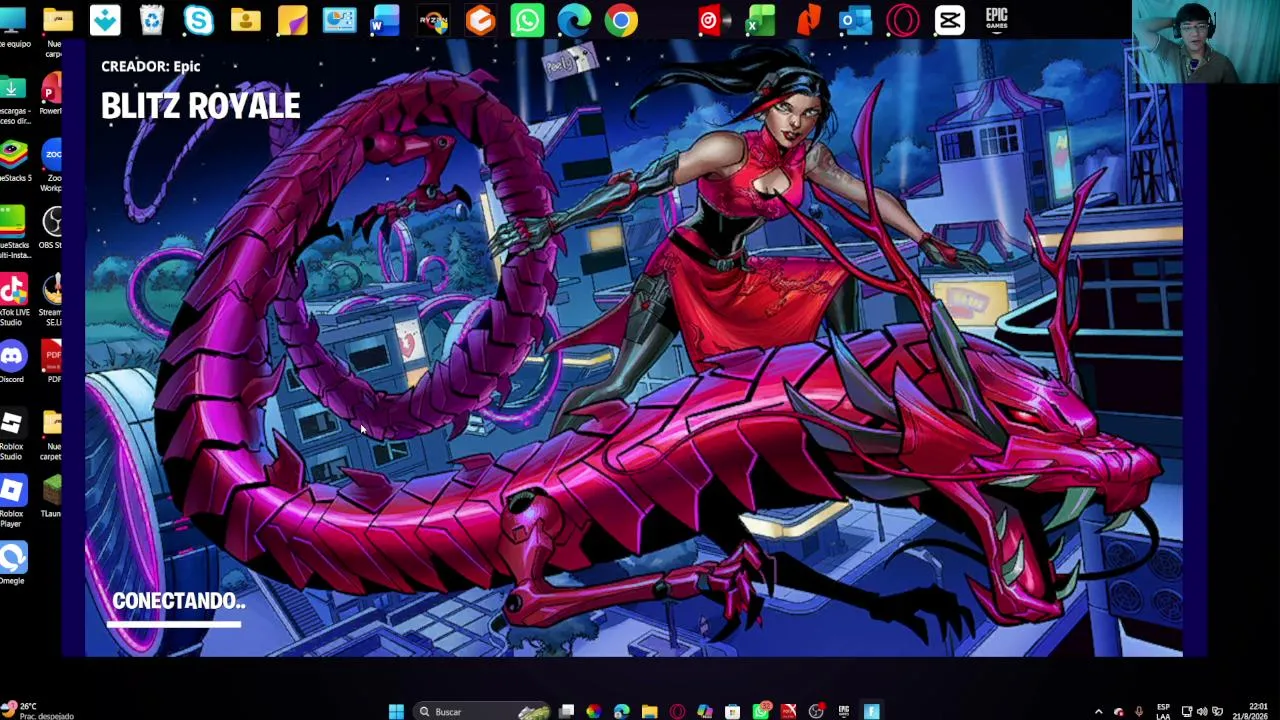Screen dimensions: 1280x720
Task: Show hidden system tray icons
Action: click(1098, 712)
